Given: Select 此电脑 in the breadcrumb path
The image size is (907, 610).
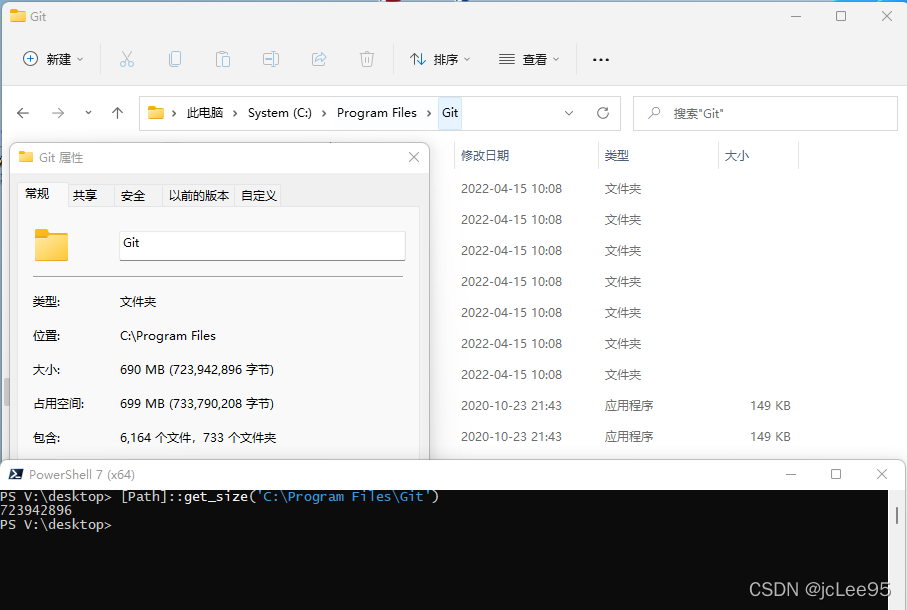Looking at the screenshot, I should click(x=205, y=113).
